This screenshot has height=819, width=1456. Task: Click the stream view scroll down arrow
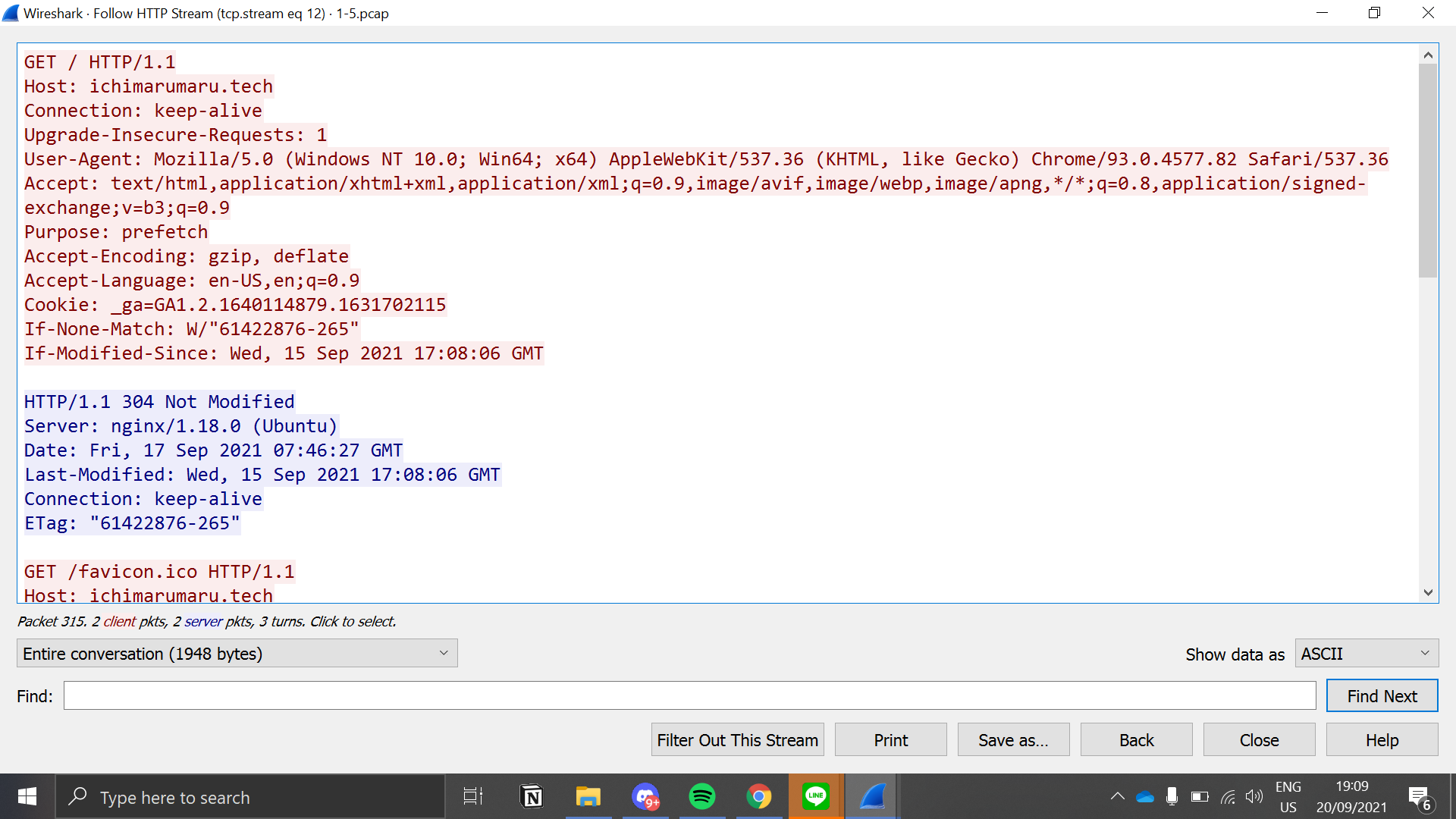click(1428, 593)
